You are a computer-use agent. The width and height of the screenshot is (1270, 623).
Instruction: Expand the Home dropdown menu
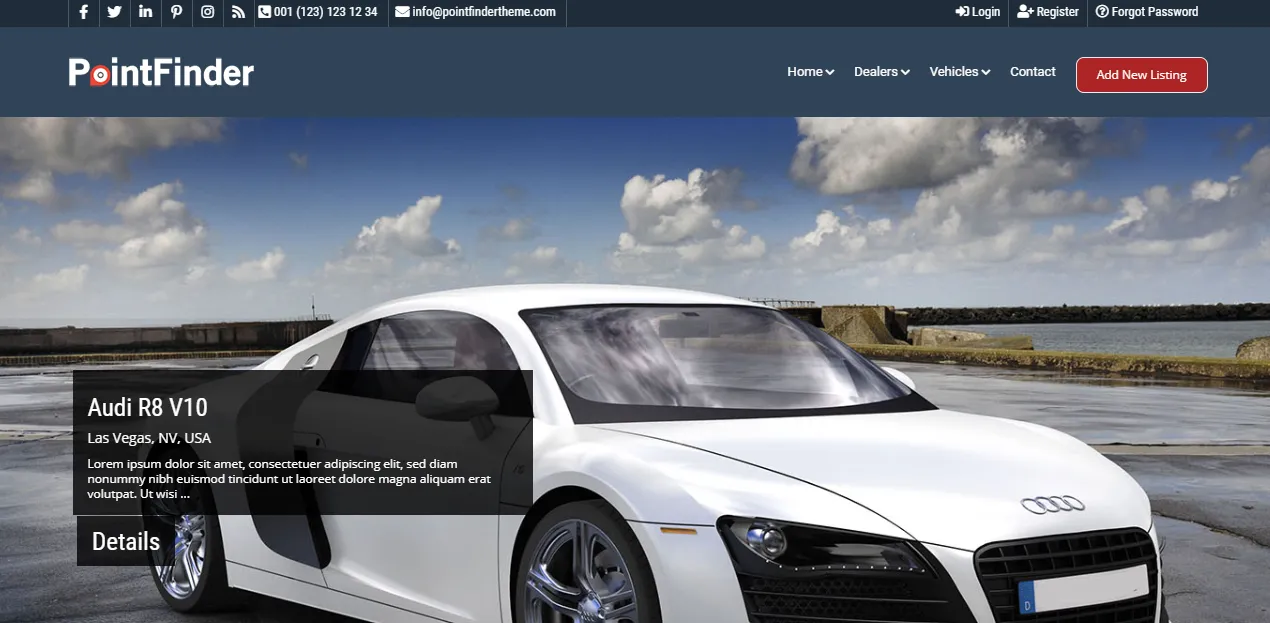pyautogui.click(x=810, y=72)
